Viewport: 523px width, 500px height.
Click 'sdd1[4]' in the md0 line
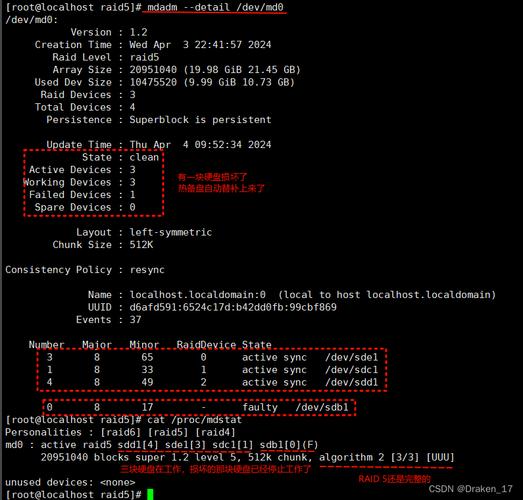(138, 445)
